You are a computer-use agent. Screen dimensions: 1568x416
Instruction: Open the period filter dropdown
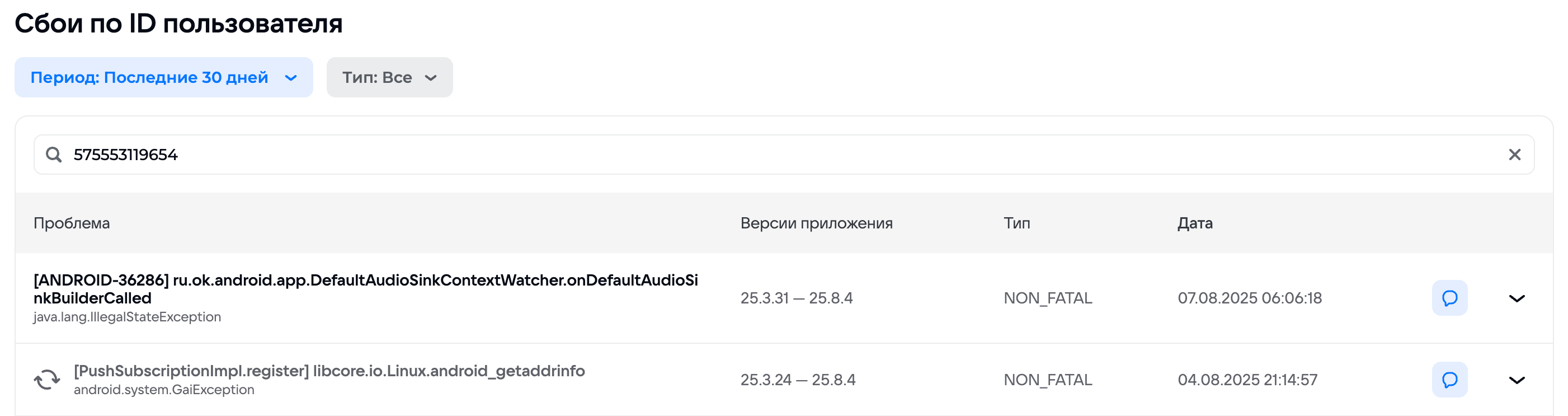pos(163,77)
